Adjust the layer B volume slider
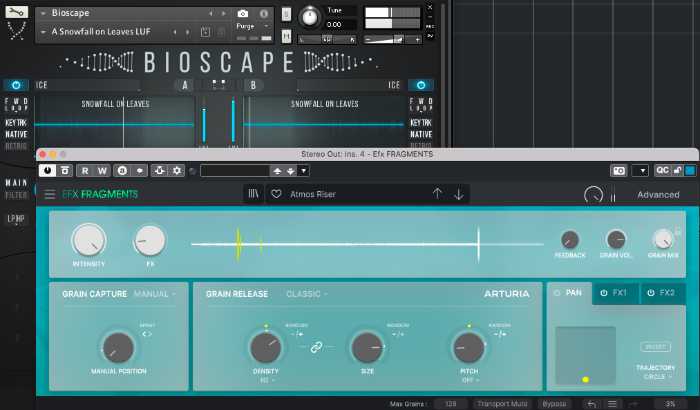 [x=233, y=121]
